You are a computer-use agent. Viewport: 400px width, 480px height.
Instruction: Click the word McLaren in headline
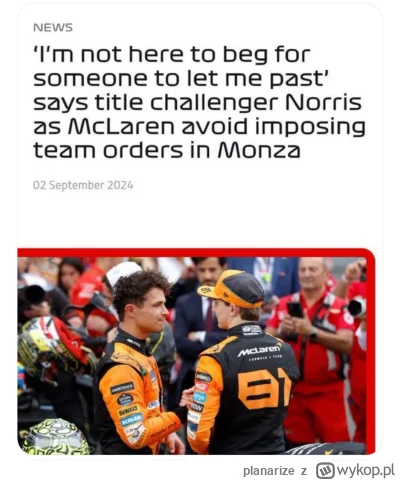click(x=121, y=127)
